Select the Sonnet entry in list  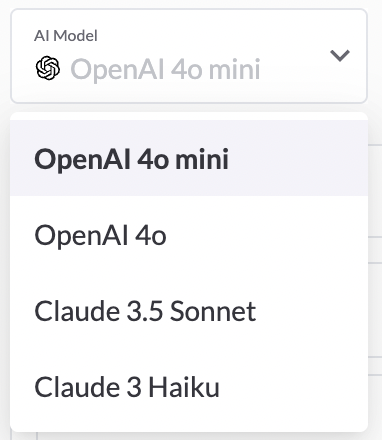[189, 311]
